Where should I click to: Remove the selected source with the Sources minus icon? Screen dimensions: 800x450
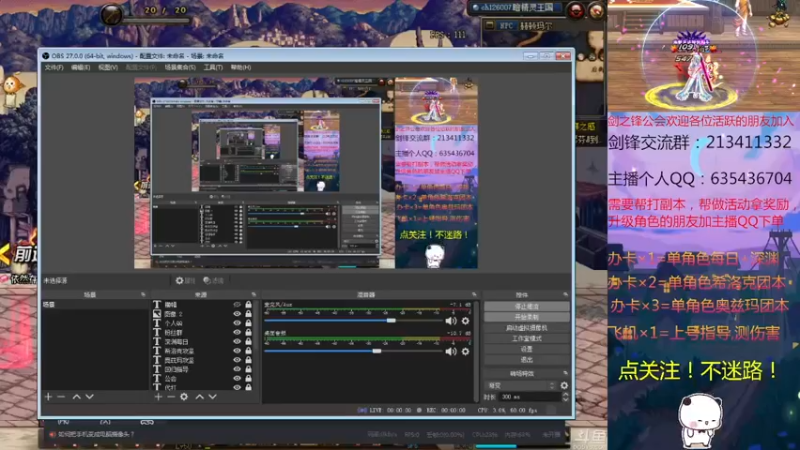(x=171, y=396)
